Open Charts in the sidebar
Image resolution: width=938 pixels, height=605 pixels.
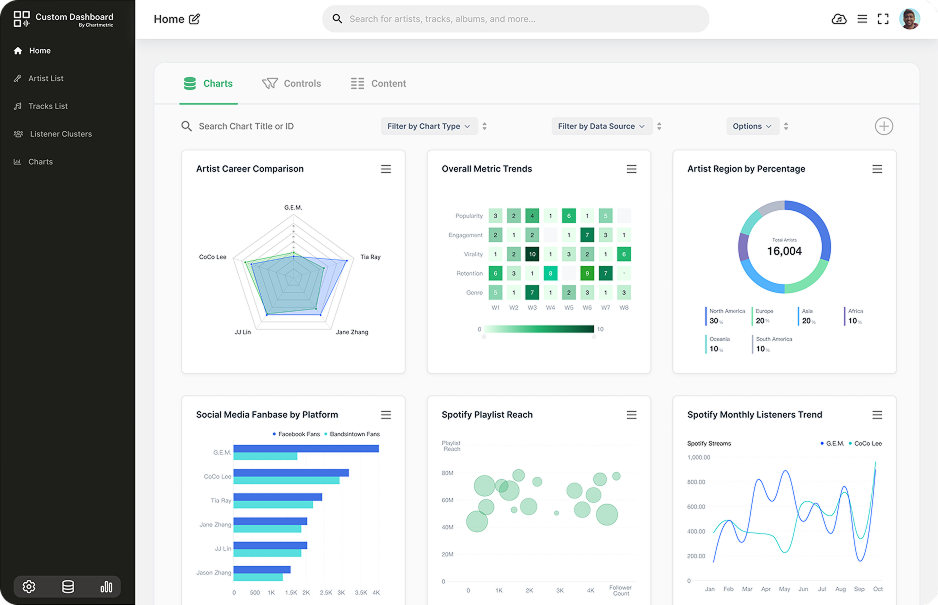pos(33,162)
